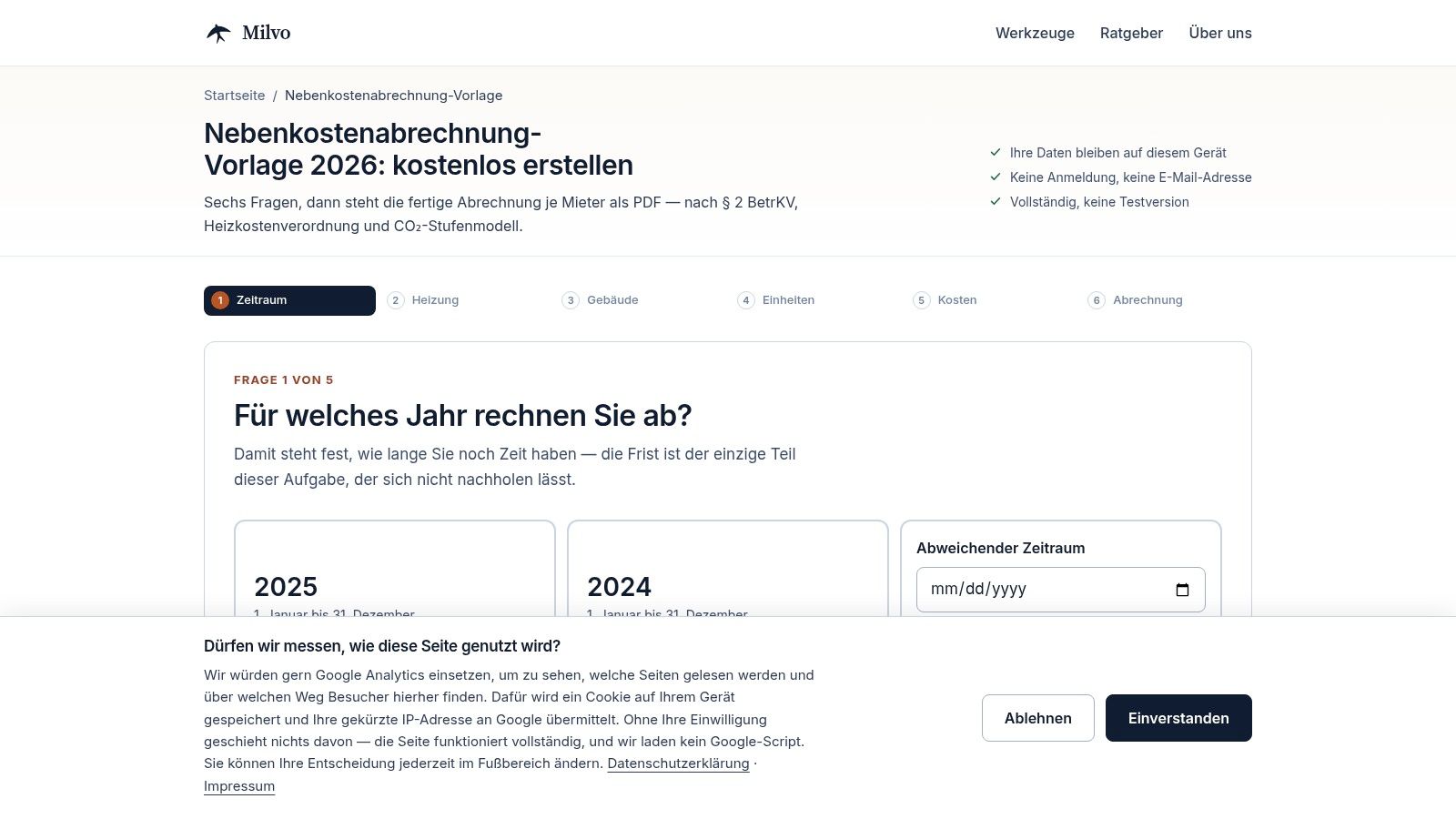
Task: Click the Nebenkostenabrechnung-Vorlage breadcrumb text
Action: pyautogui.click(x=393, y=96)
